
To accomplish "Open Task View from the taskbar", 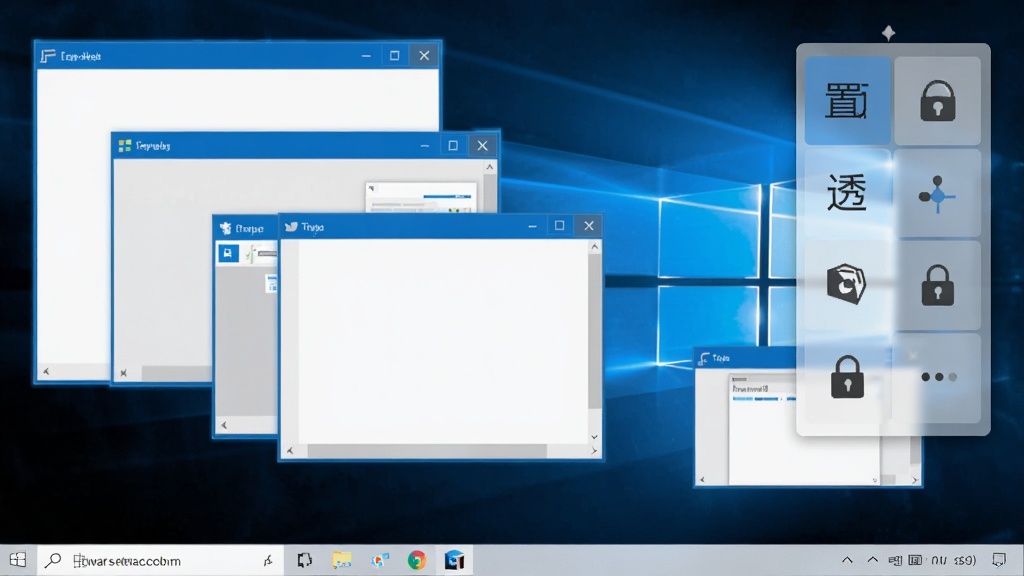I will pyautogui.click(x=304, y=560).
